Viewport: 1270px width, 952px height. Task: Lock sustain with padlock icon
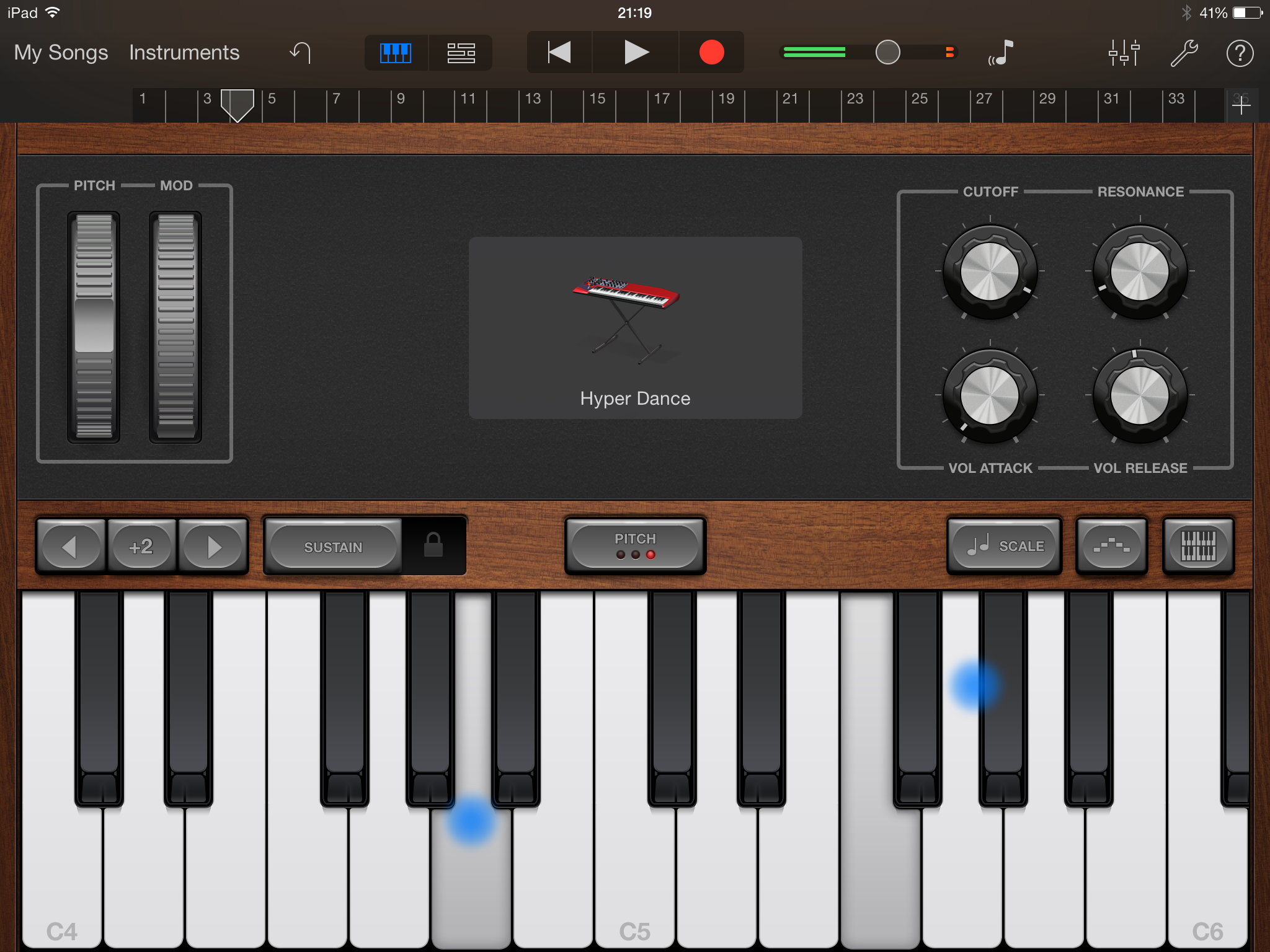click(x=433, y=545)
